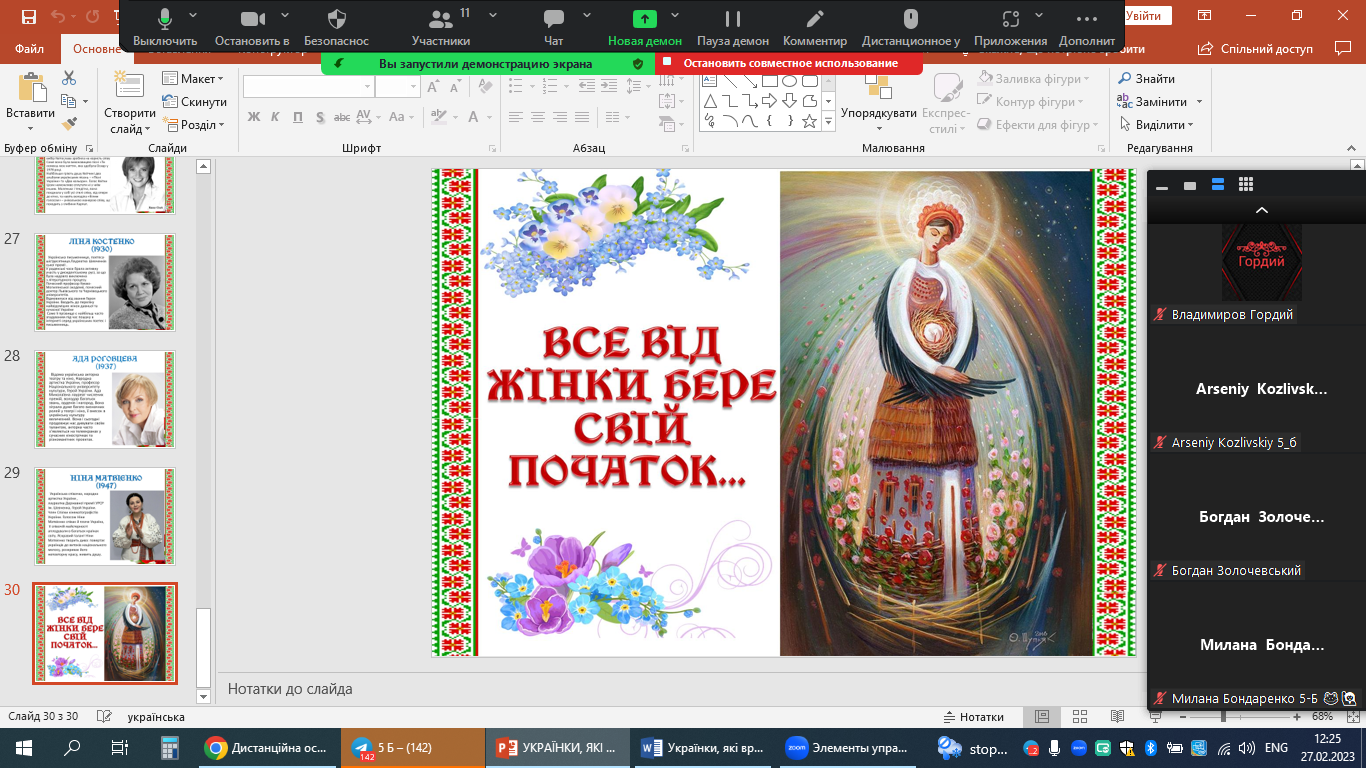Image resolution: width=1366 pixels, height=768 pixels.
Task: Collapse the ribbon arrow
Action: pyautogui.click(x=1354, y=147)
